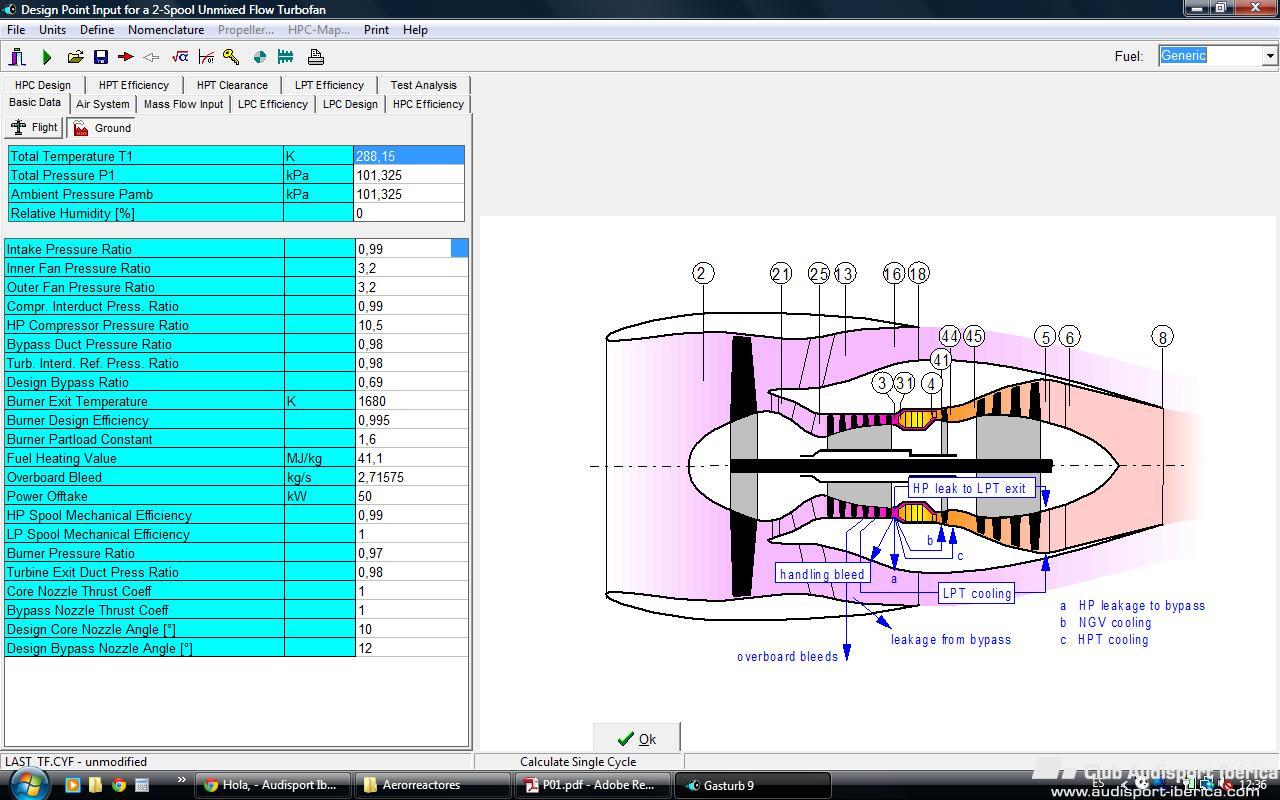The image size is (1280, 800).
Task: Click the handling bleed diagram label
Action: pos(822,574)
